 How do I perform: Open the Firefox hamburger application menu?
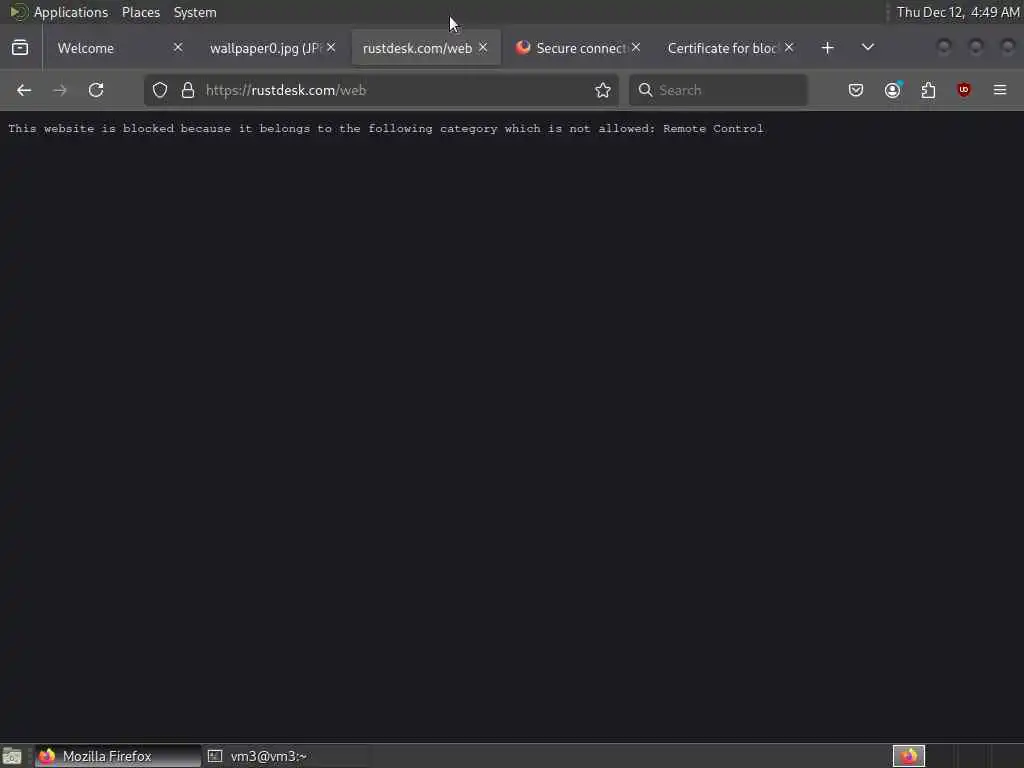pyautogui.click(x=1000, y=90)
